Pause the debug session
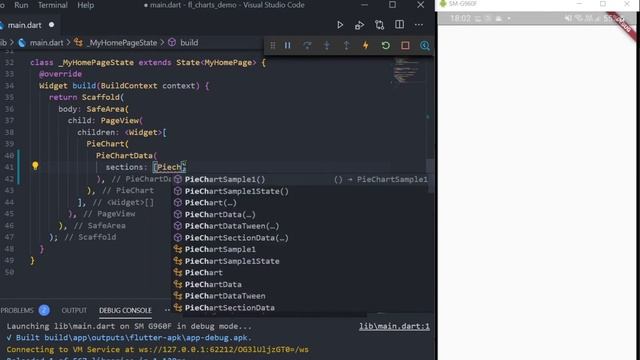Viewport: 640px width, 360px height. point(288,45)
